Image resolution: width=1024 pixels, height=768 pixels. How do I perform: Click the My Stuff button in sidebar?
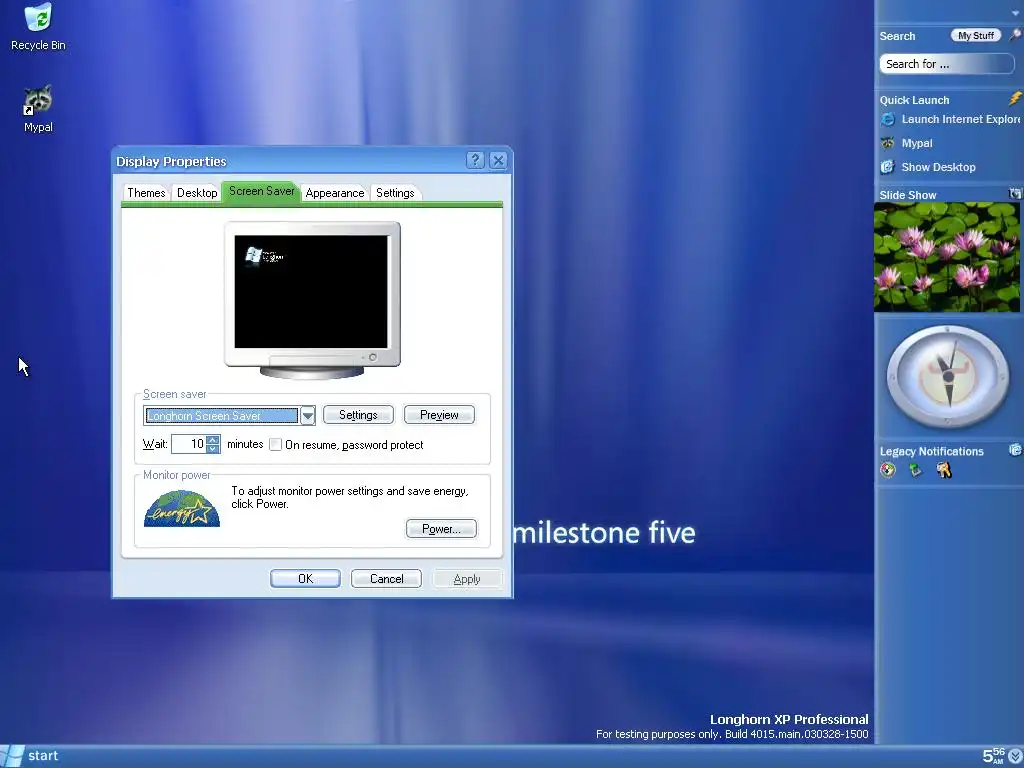click(x=976, y=35)
